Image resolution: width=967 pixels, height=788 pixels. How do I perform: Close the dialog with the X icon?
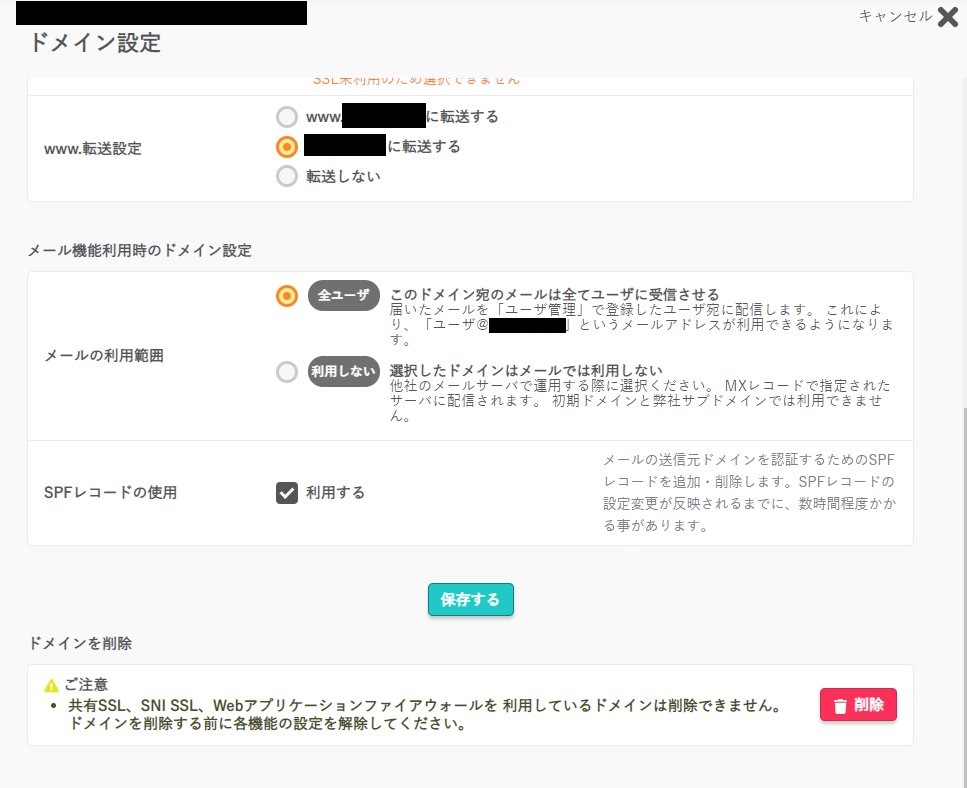click(947, 17)
